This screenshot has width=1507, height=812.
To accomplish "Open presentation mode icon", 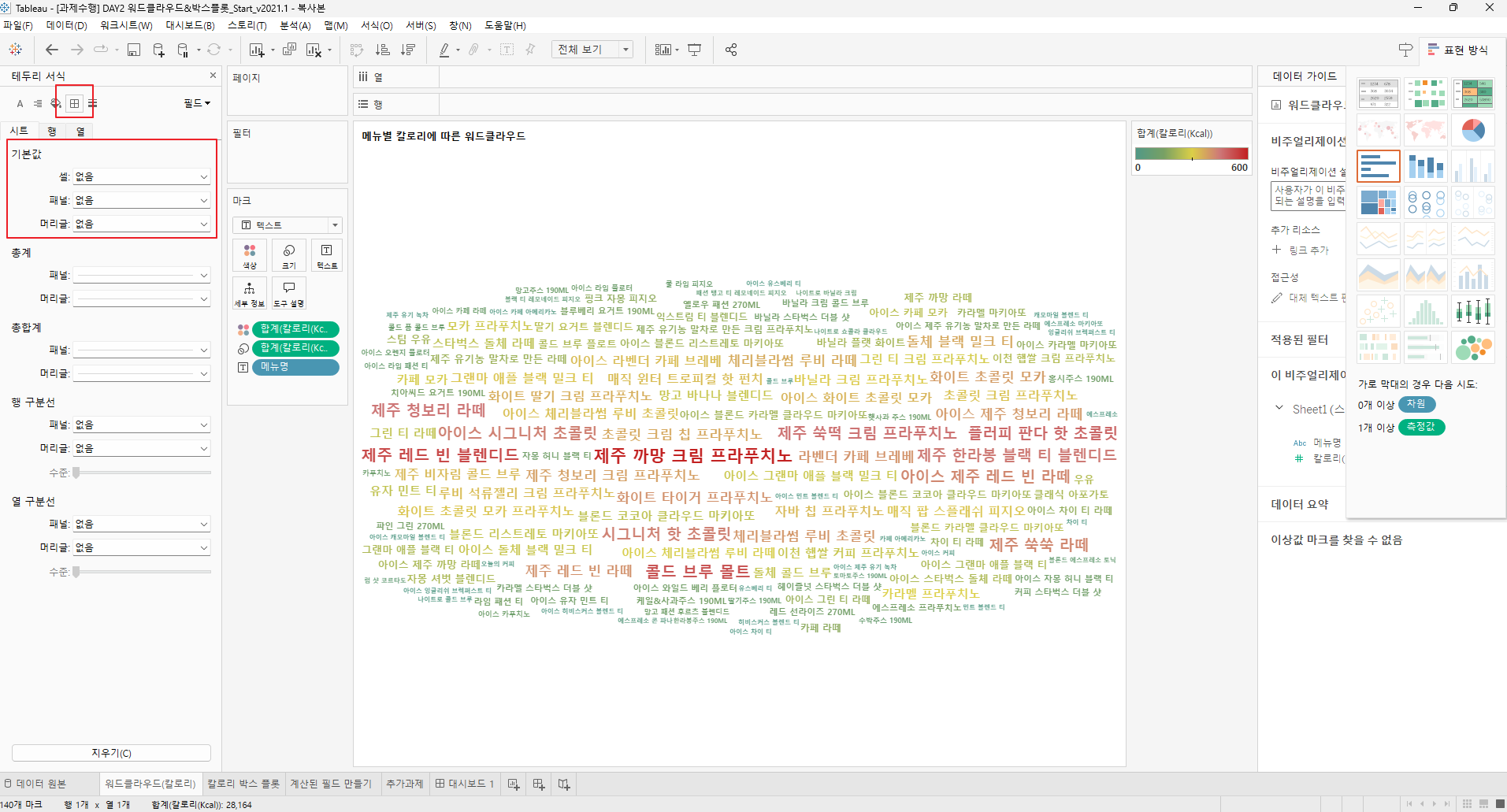I will point(694,50).
